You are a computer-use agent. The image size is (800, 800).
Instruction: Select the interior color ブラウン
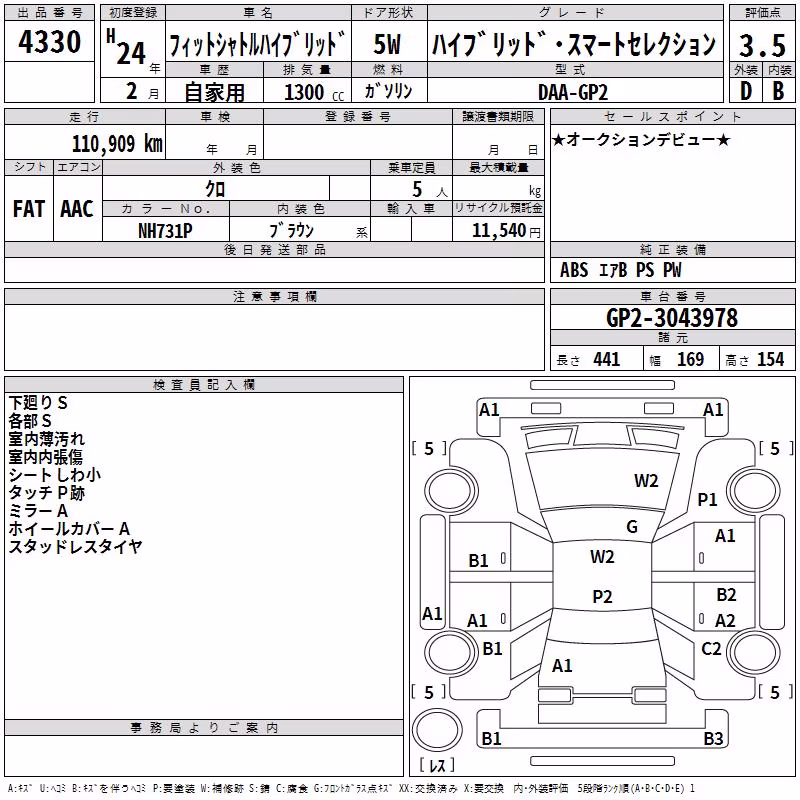click(291, 230)
